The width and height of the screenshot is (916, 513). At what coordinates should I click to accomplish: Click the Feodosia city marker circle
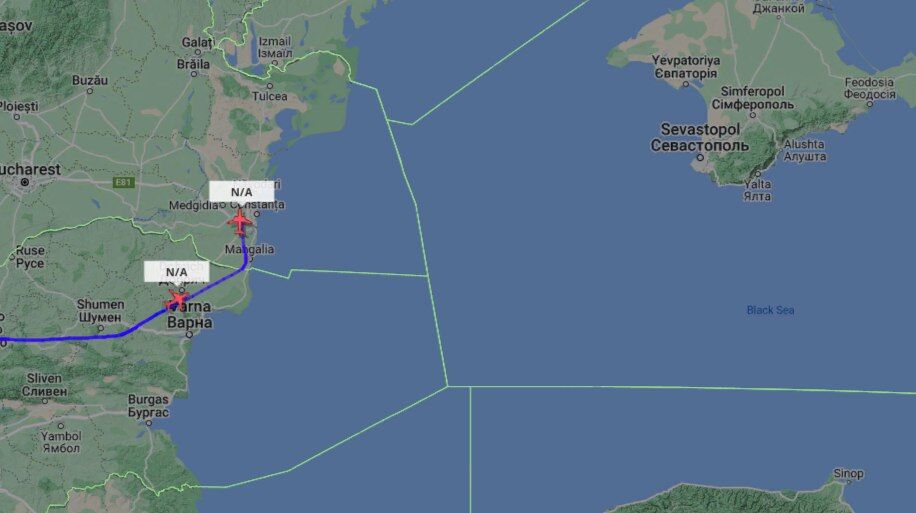pos(870,104)
